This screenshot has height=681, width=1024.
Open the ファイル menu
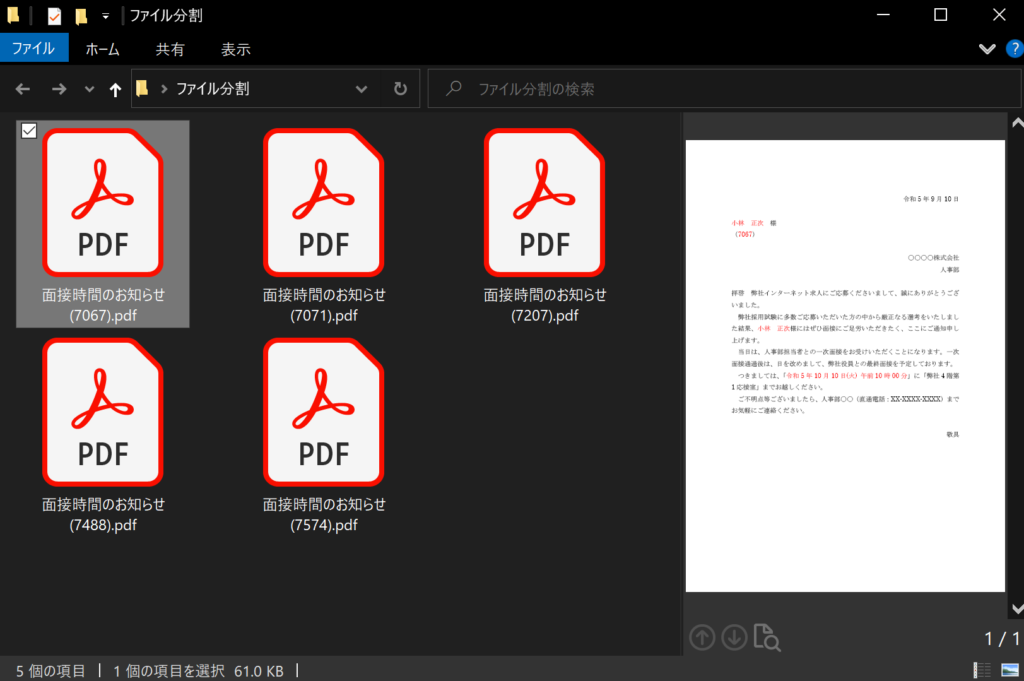[x=35, y=47]
